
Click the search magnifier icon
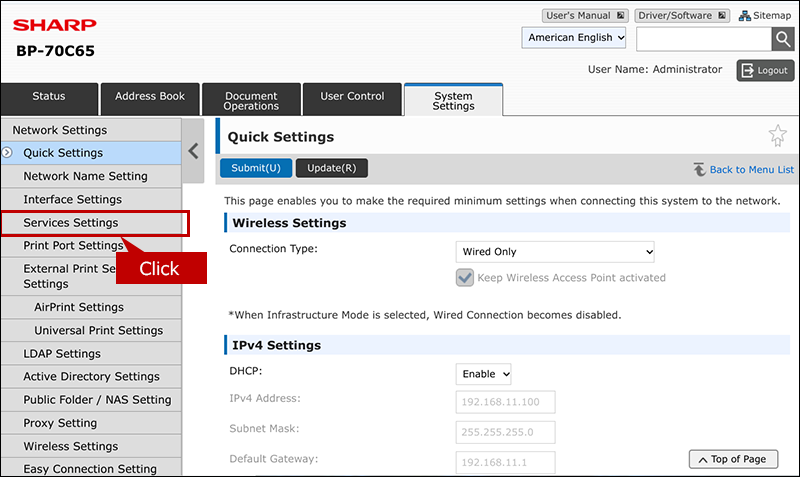(x=782, y=39)
